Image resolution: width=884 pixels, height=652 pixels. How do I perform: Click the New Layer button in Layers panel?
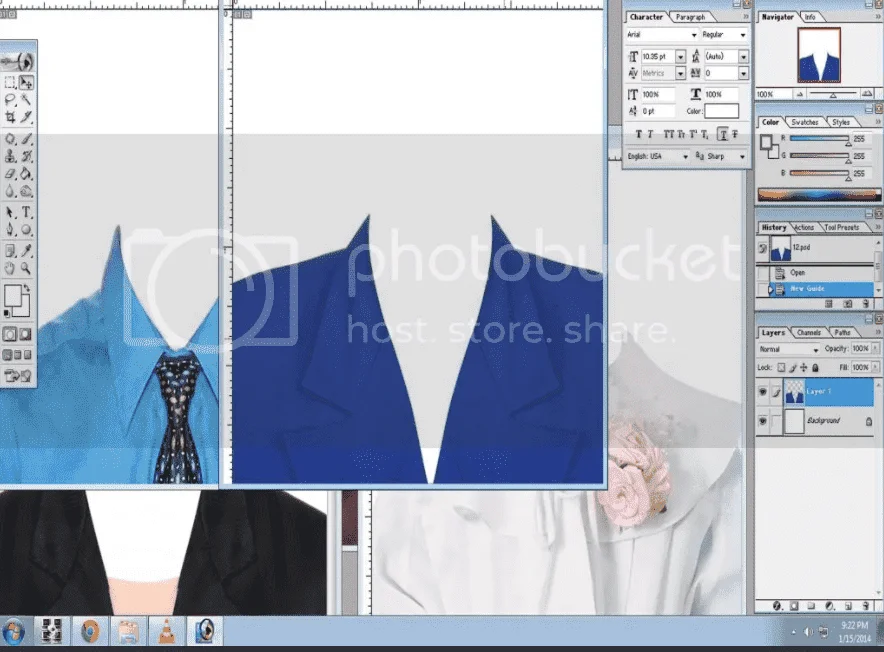(x=848, y=606)
